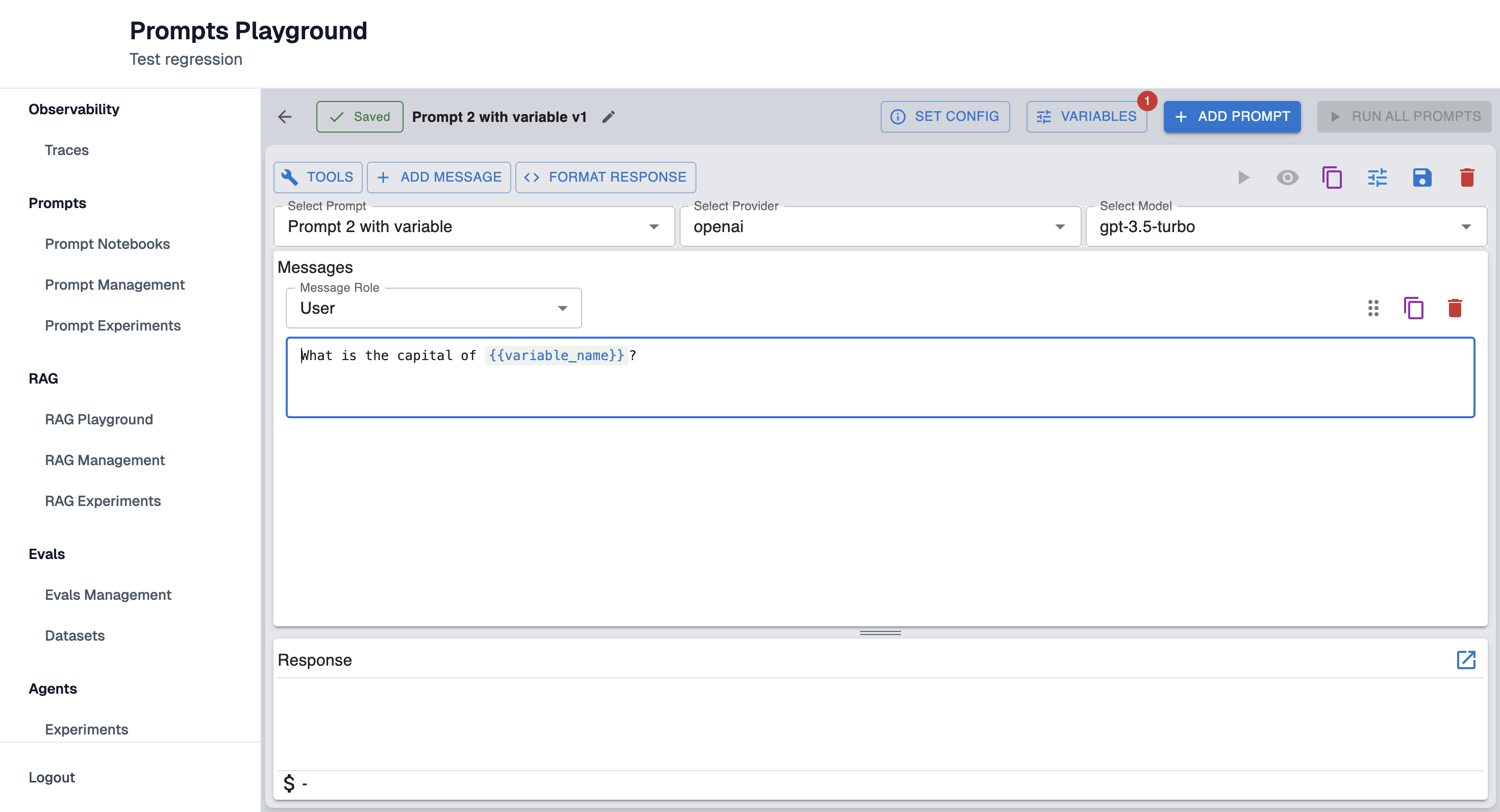Click the ADD PROMPT button
The width and height of the screenshot is (1500, 812).
pyautogui.click(x=1232, y=116)
